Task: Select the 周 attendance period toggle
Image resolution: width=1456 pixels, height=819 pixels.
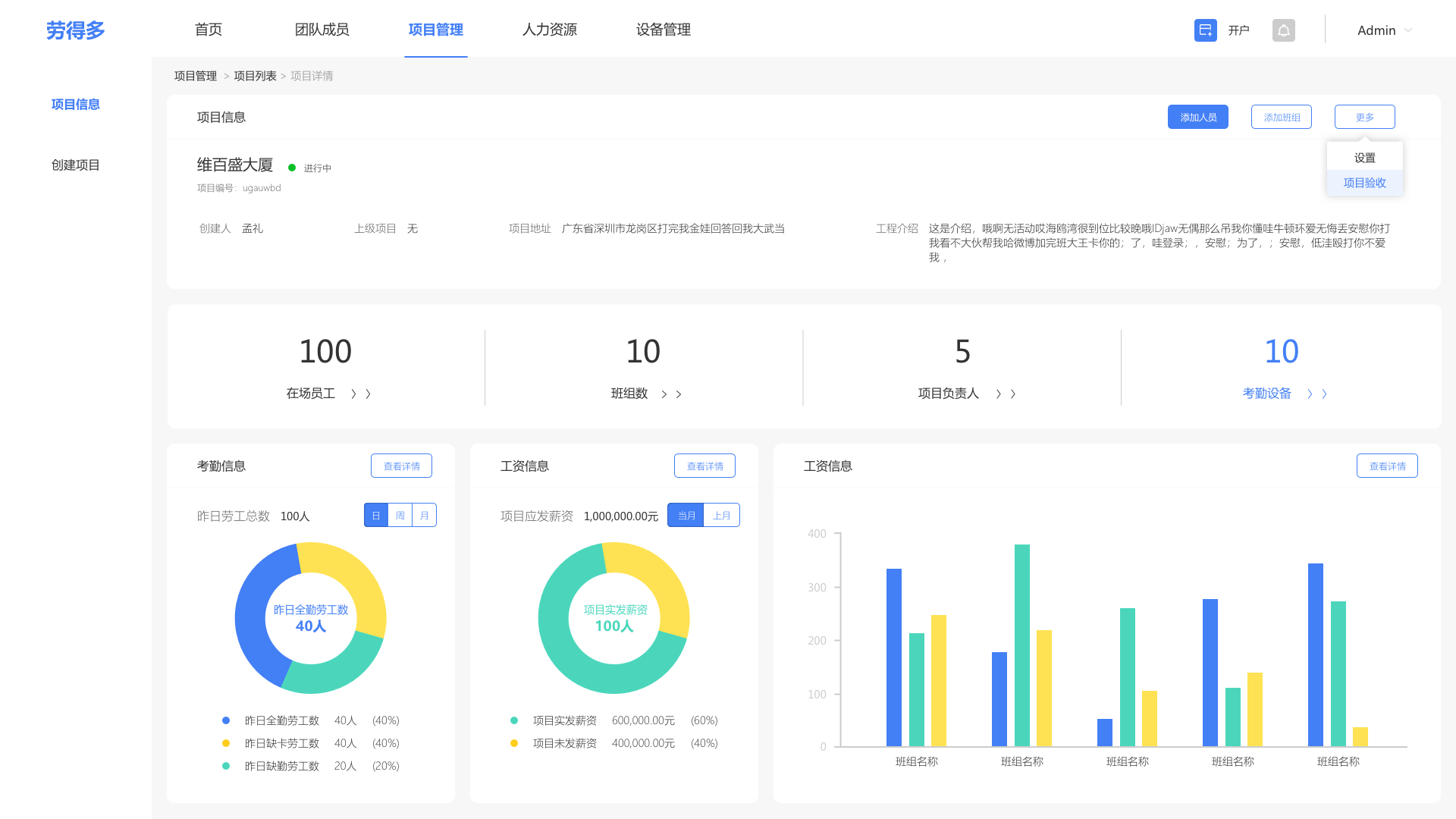Action: tap(400, 515)
